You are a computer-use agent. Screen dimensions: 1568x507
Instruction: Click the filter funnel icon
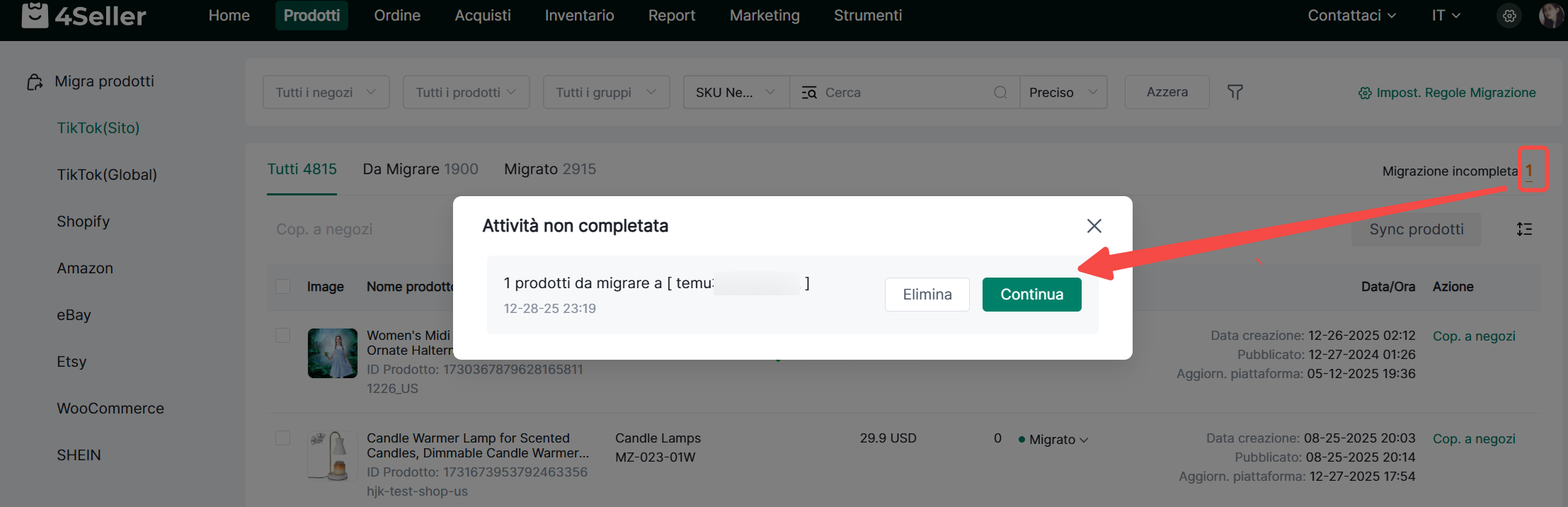(1235, 92)
